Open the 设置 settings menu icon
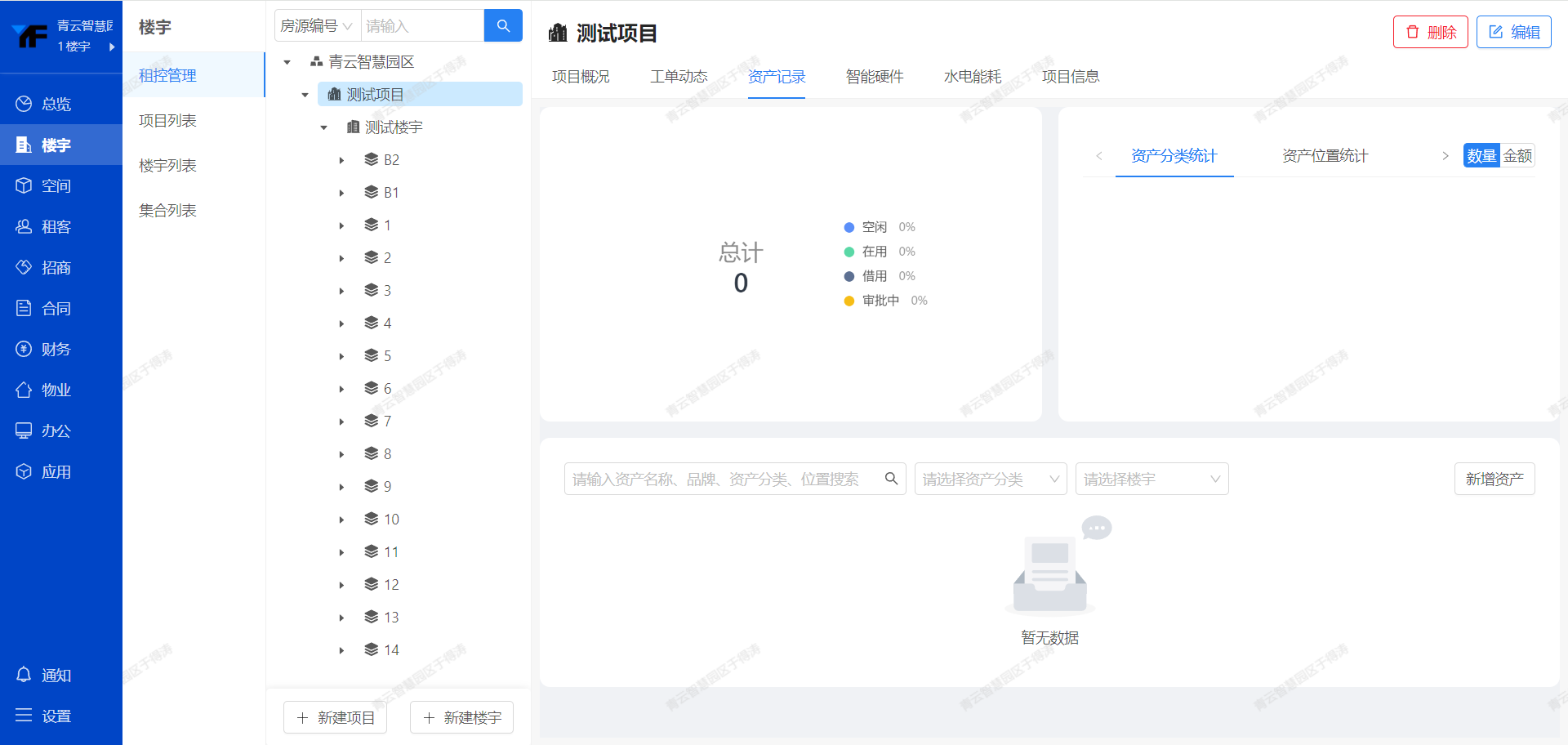The width and height of the screenshot is (1568, 745). tap(24, 716)
